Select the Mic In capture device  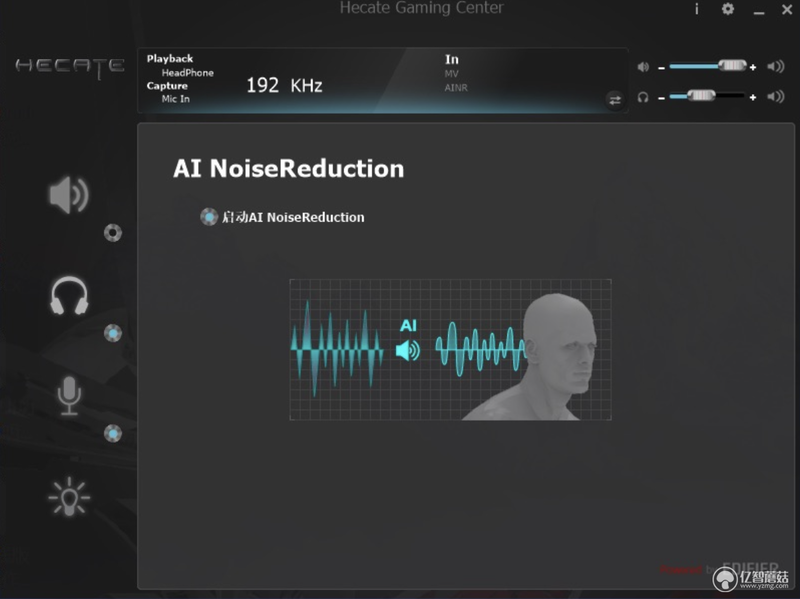point(176,98)
